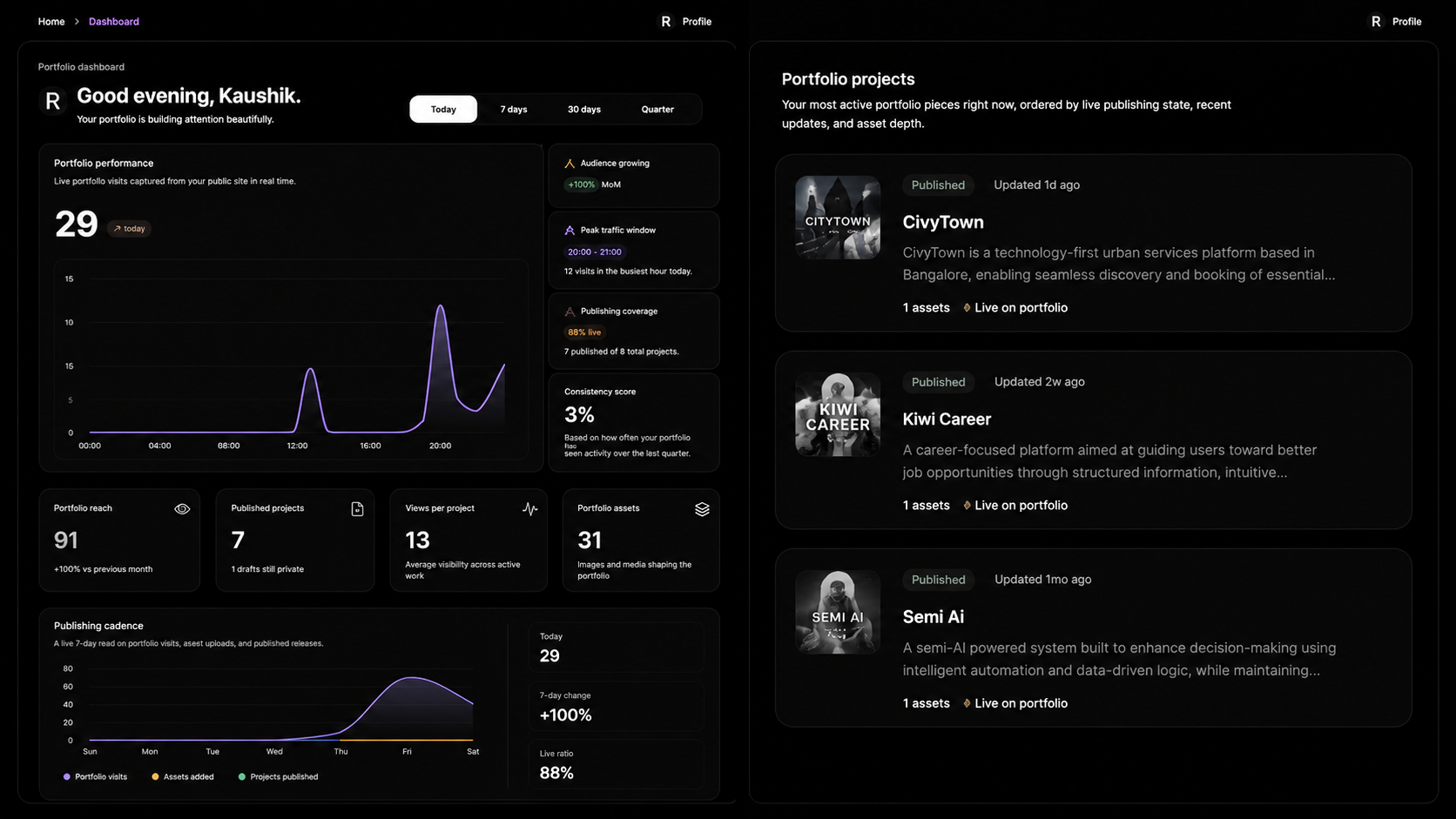The image size is (1456, 819).
Task: Open Profile in the left header
Action: coord(697,22)
